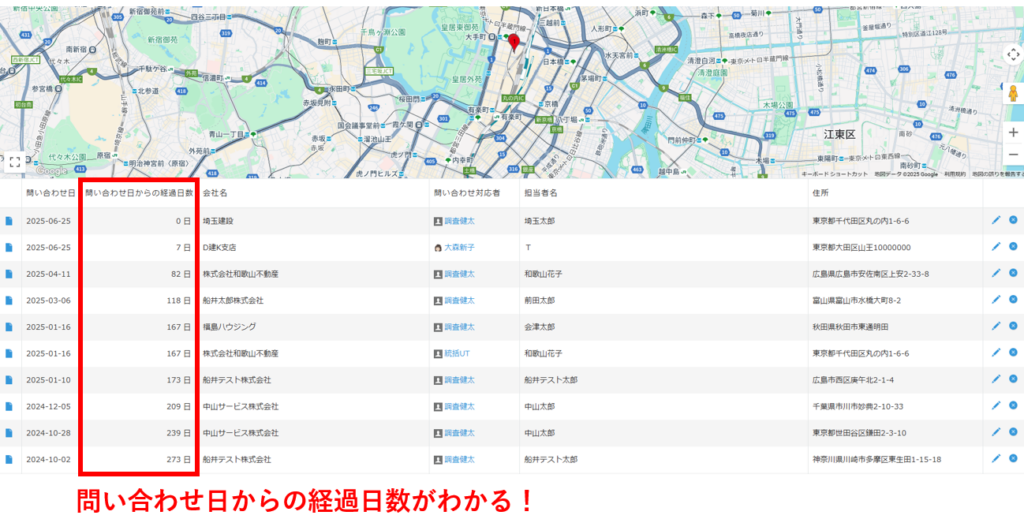
Task: Select address 東京都大田区山王10000000
Action: point(861,248)
